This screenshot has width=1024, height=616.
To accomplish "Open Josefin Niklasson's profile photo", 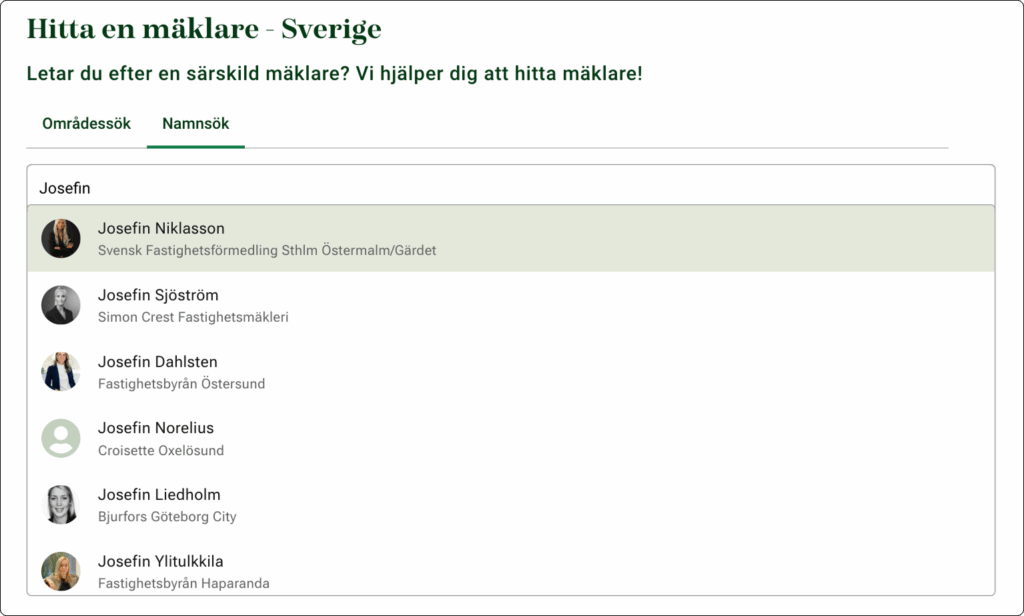I will 61,238.
